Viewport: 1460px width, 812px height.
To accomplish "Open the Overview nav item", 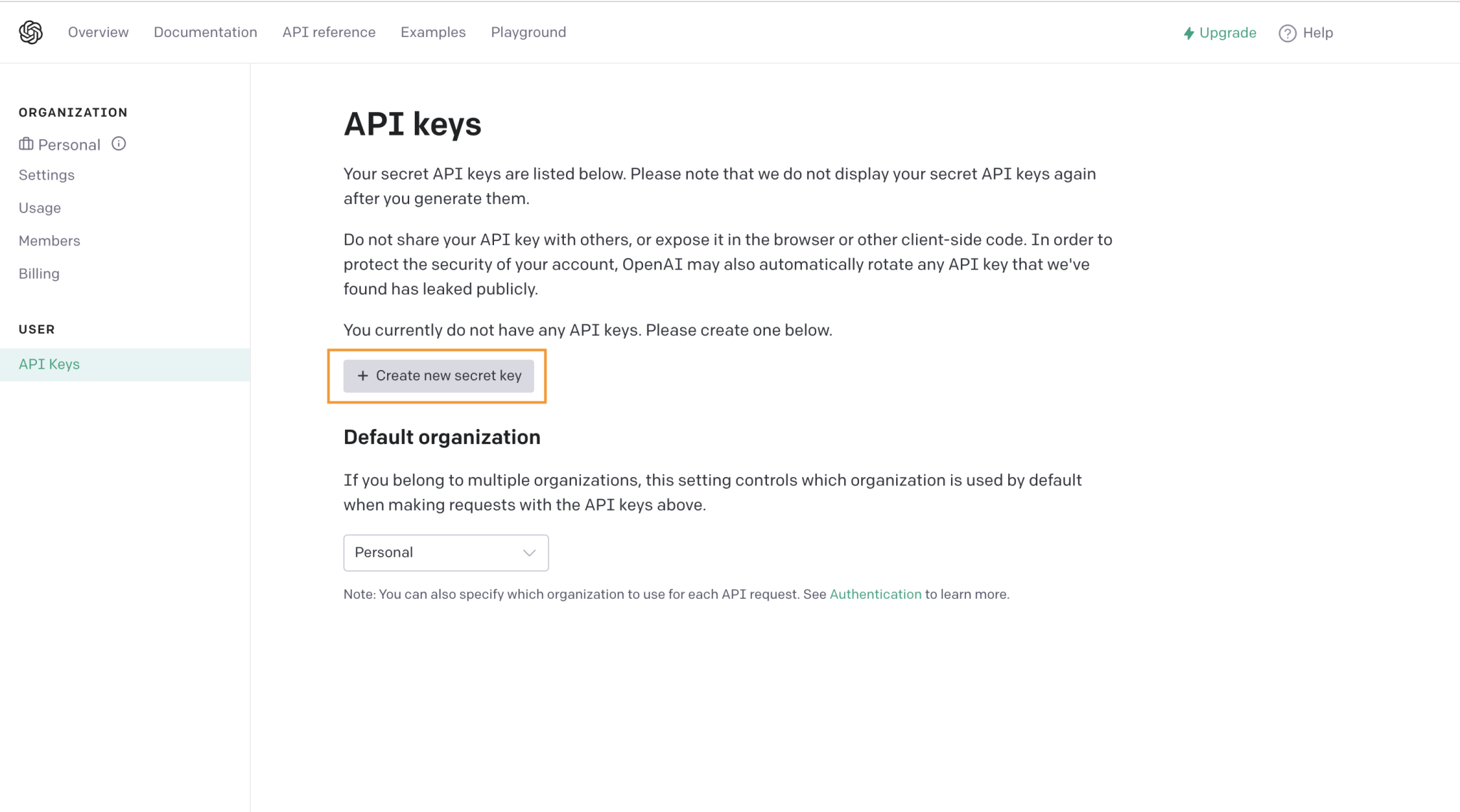I will (x=98, y=32).
